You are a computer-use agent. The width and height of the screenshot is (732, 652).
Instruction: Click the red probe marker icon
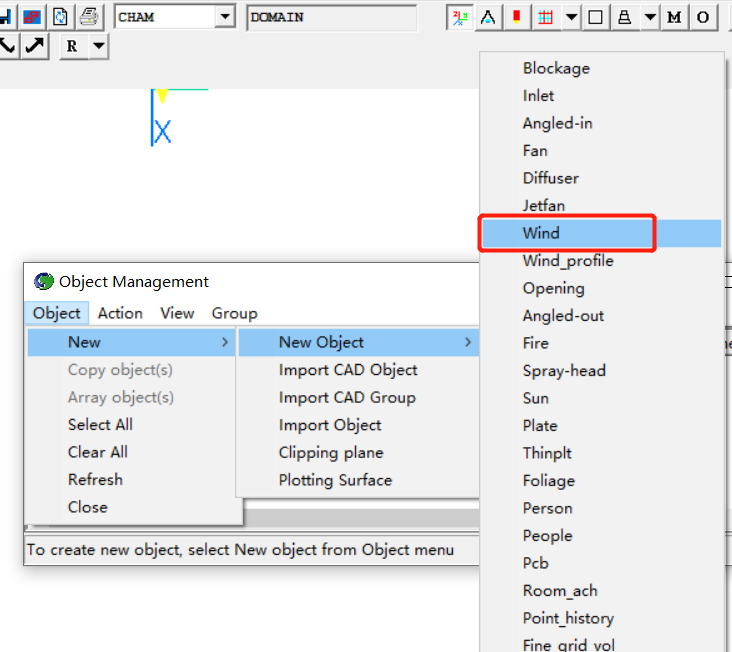(x=517, y=18)
